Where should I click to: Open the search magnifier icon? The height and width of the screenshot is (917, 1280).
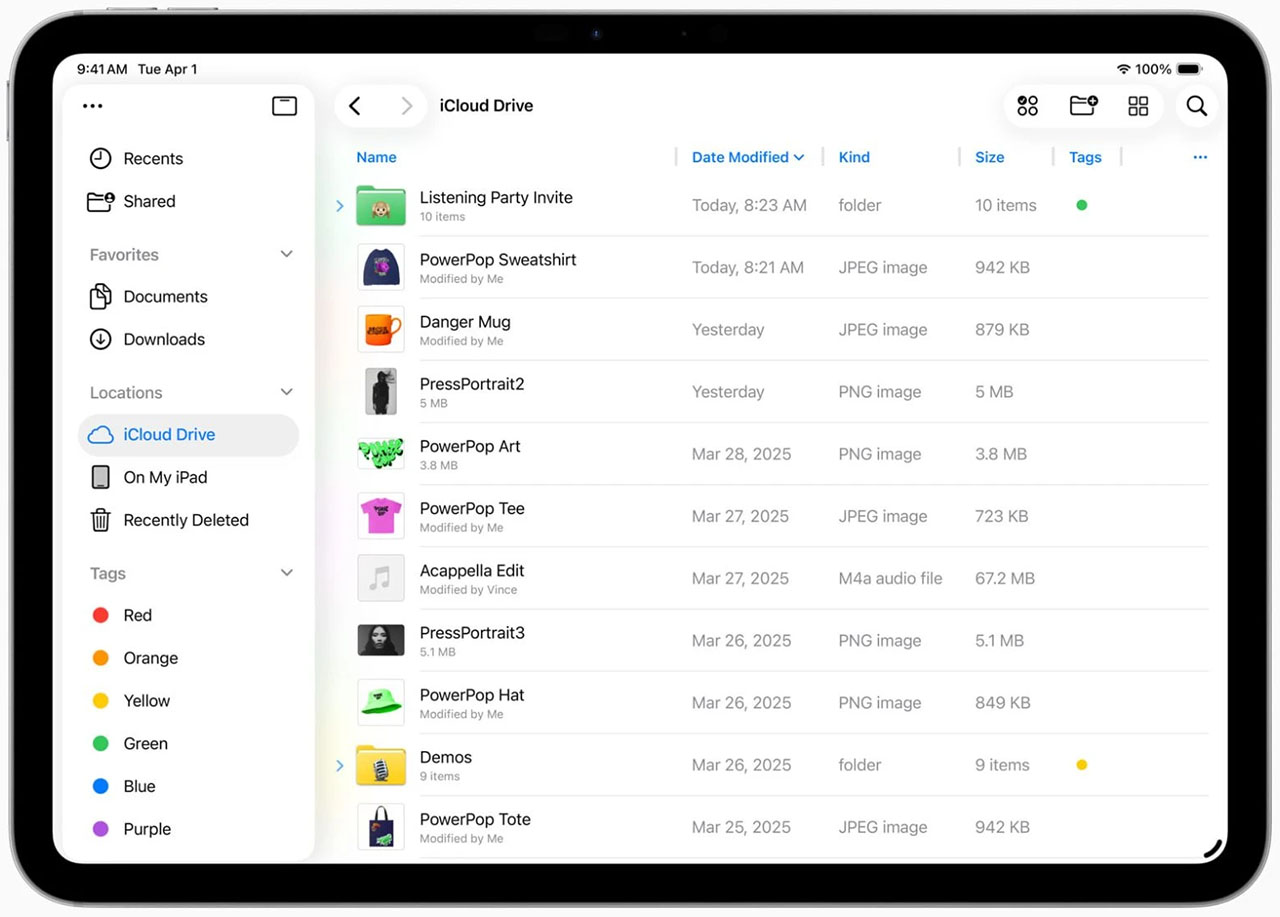1196,106
